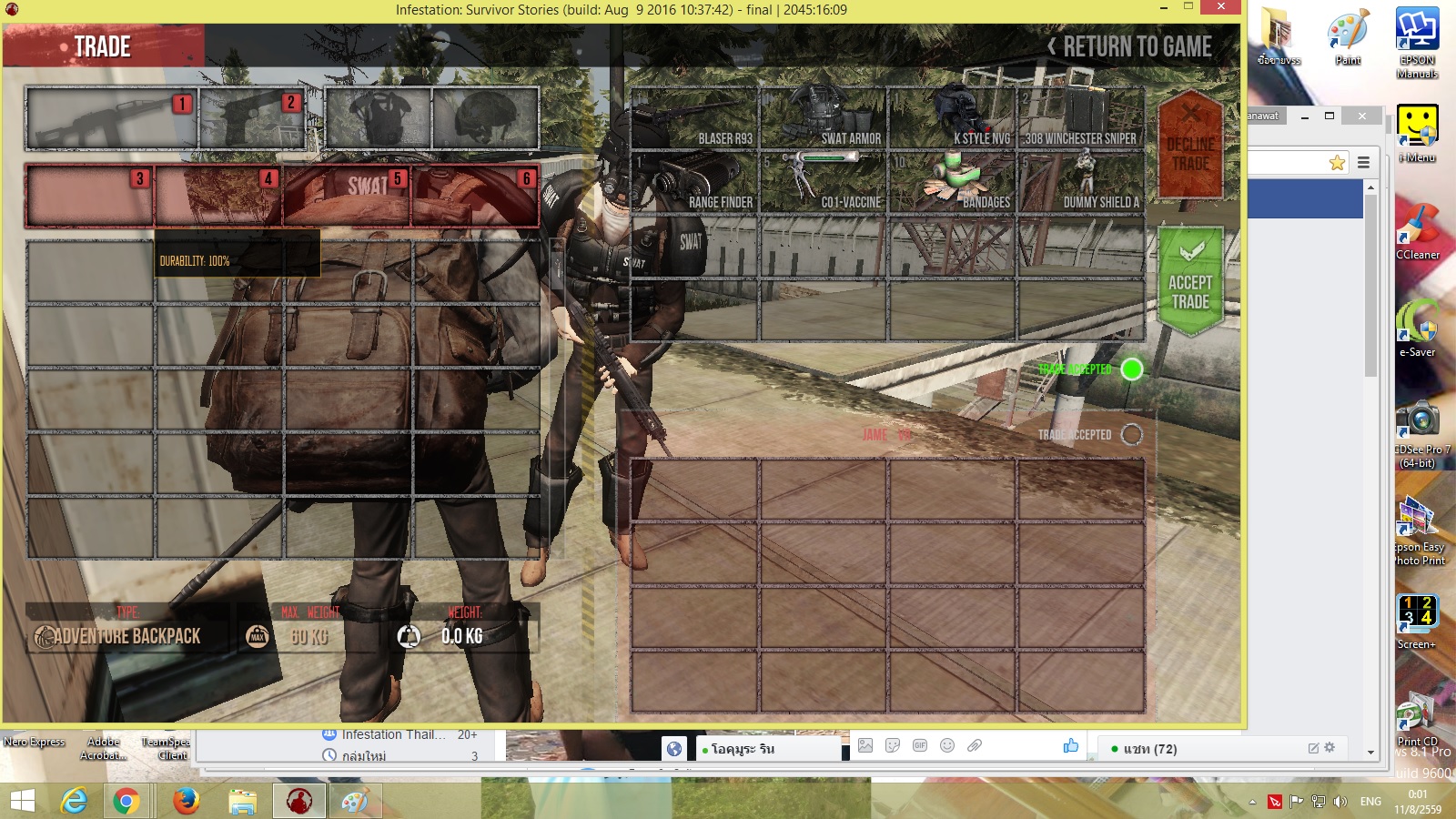Click the SWAT Armor trade item
Screen dimensions: 1456x819
pyautogui.click(x=823, y=118)
